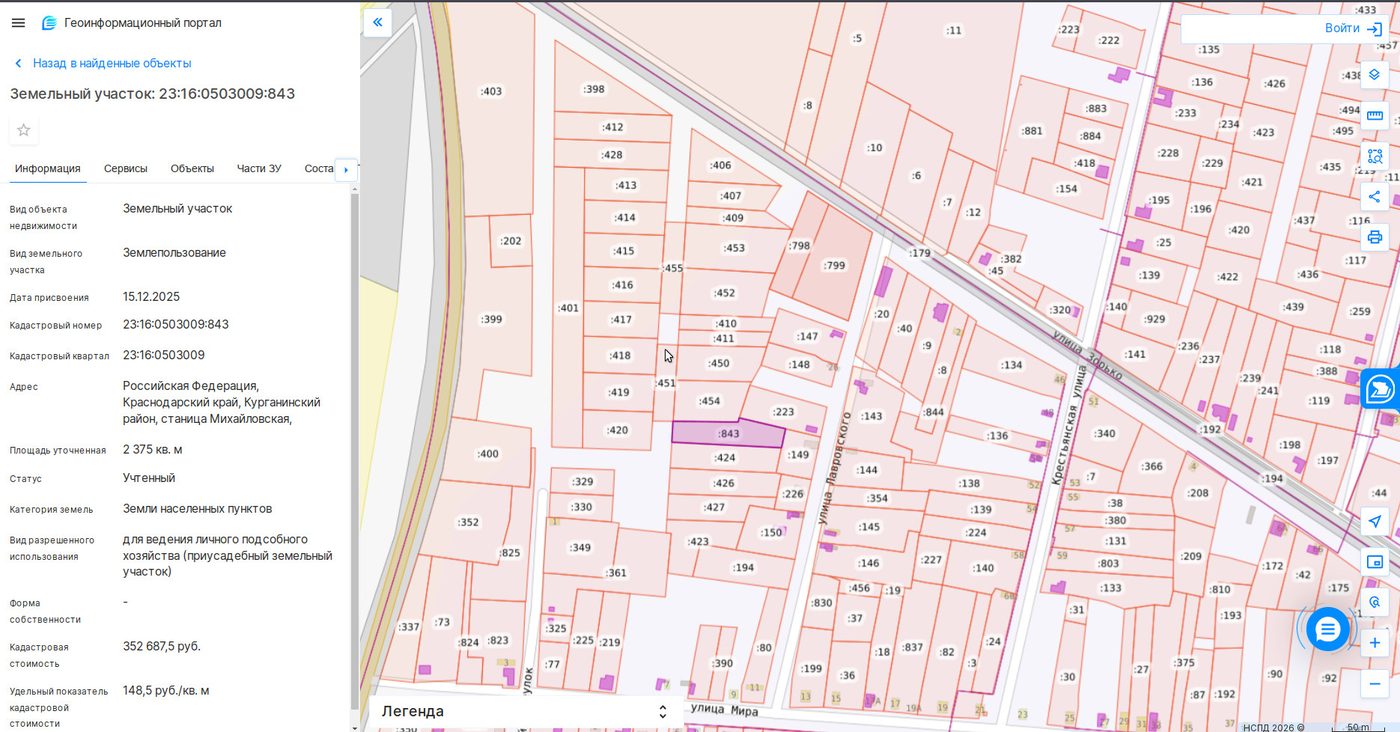Click parcel label :403 on the map

491,91
